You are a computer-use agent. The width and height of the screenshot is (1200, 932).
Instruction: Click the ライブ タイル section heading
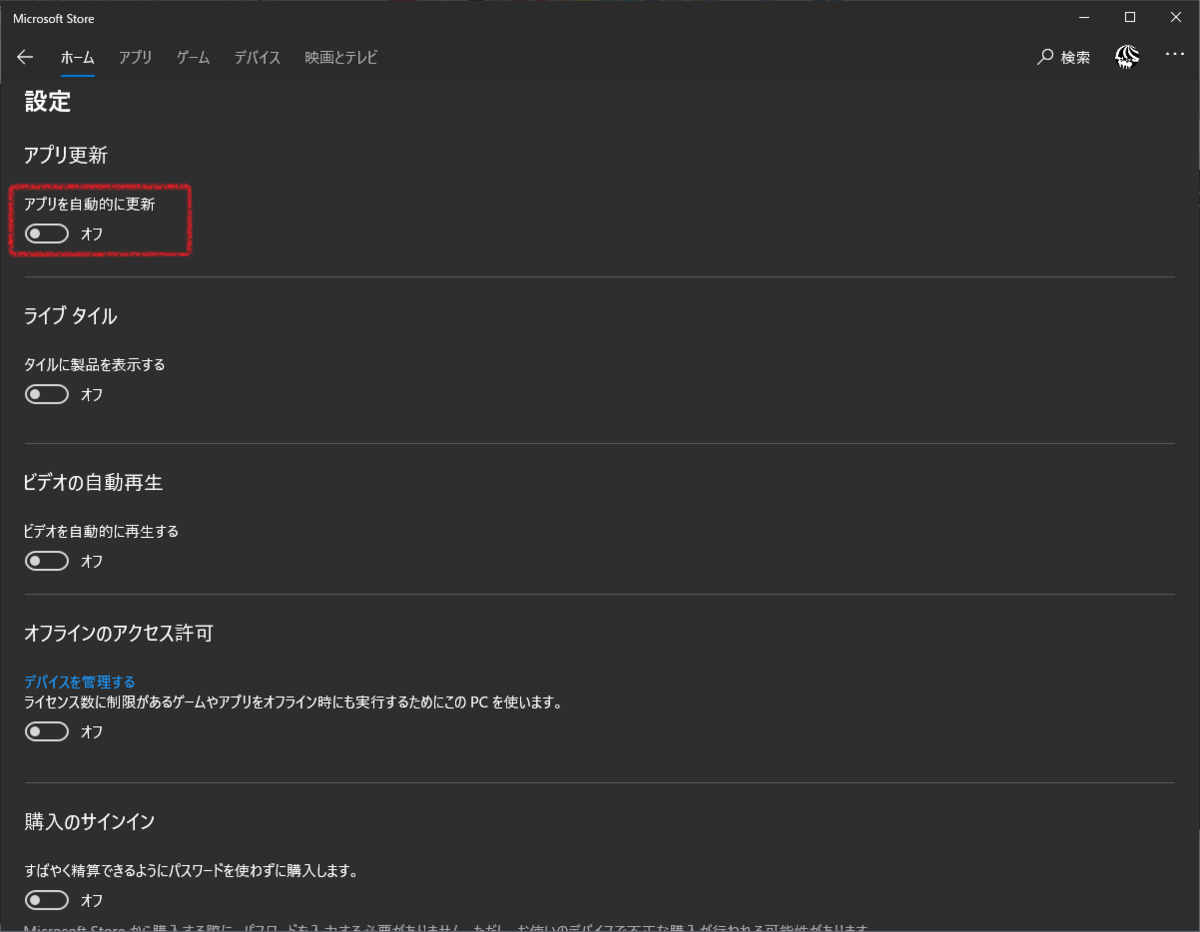click(x=70, y=316)
